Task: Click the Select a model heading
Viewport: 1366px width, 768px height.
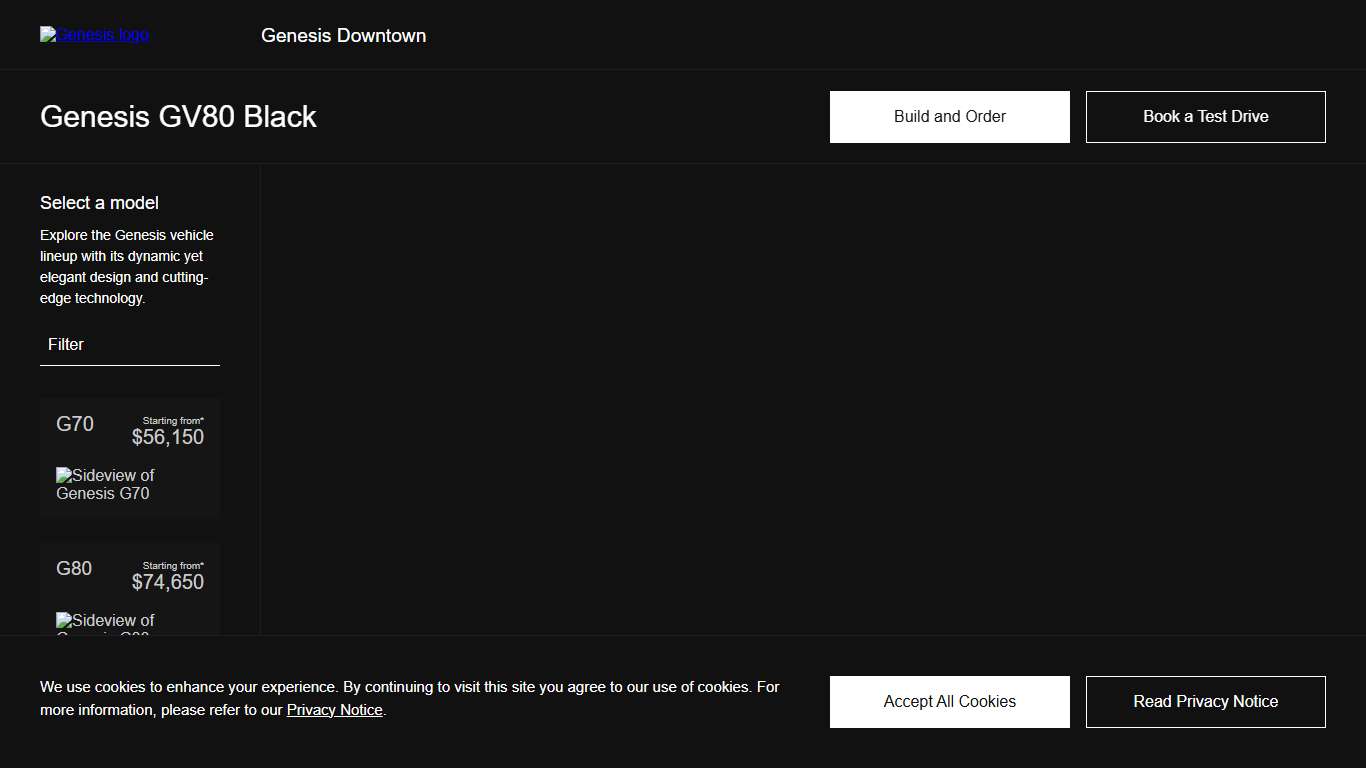Action: pyautogui.click(x=99, y=203)
